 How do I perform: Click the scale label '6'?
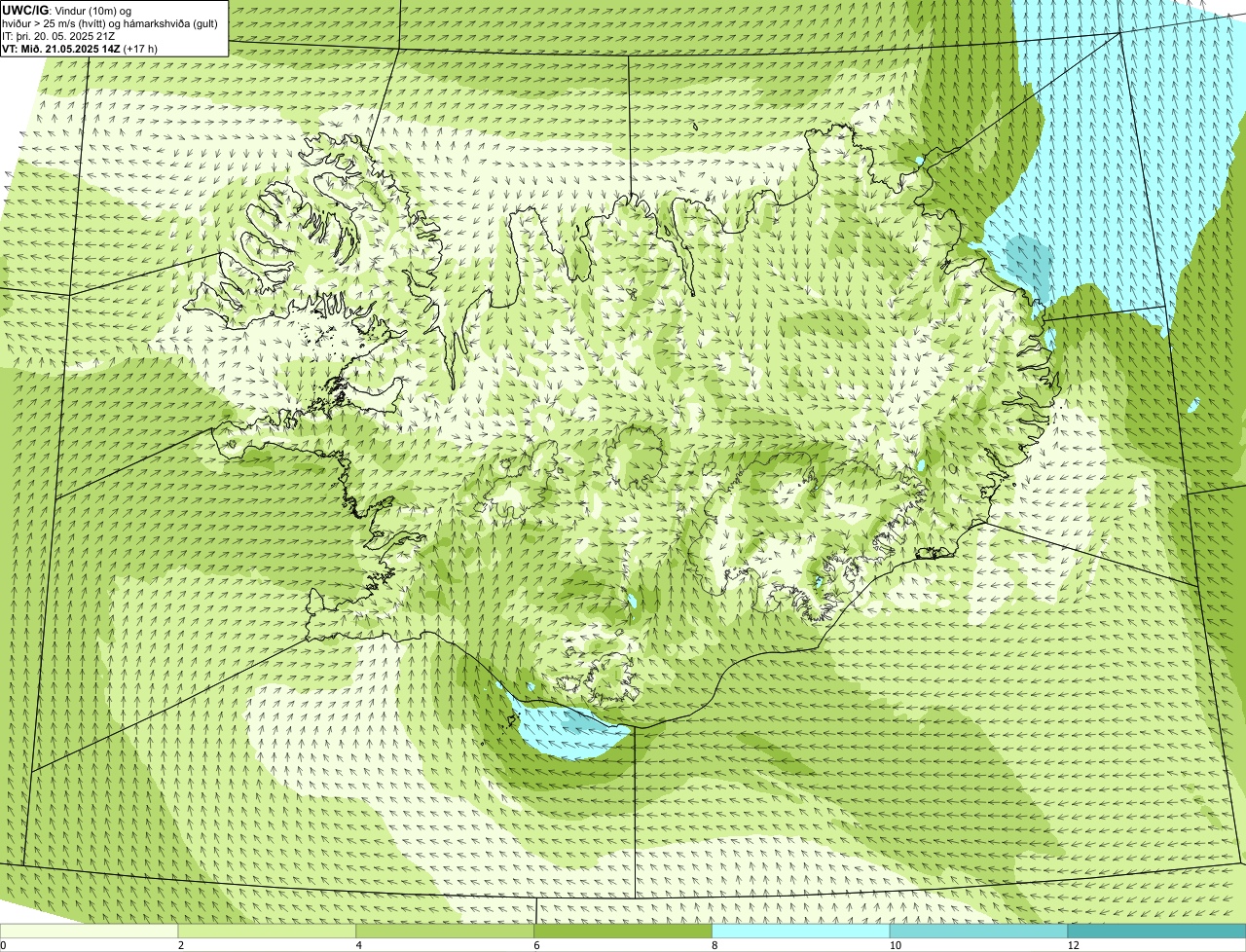coord(537,945)
